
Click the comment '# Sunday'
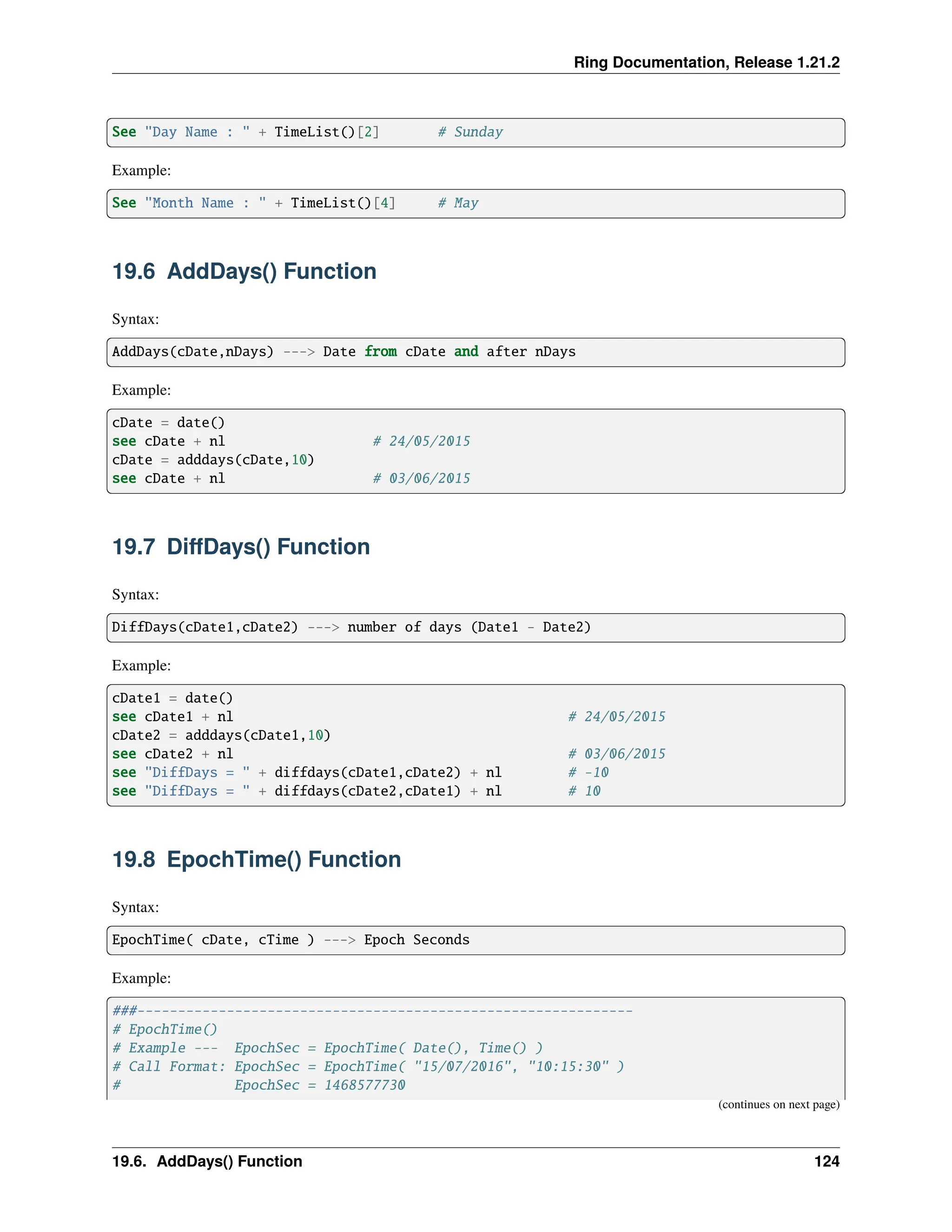470,132
